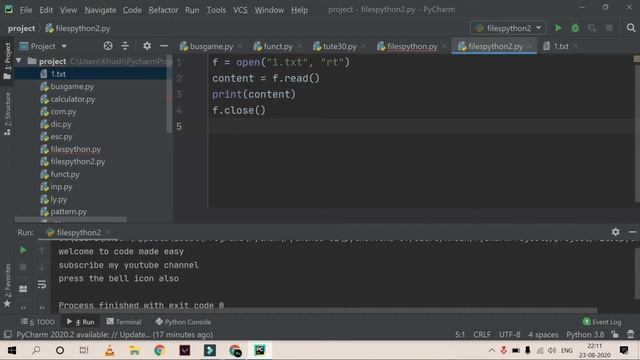Click the restore layout icon in Run panel
640x360 pixels.
coord(23,289)
